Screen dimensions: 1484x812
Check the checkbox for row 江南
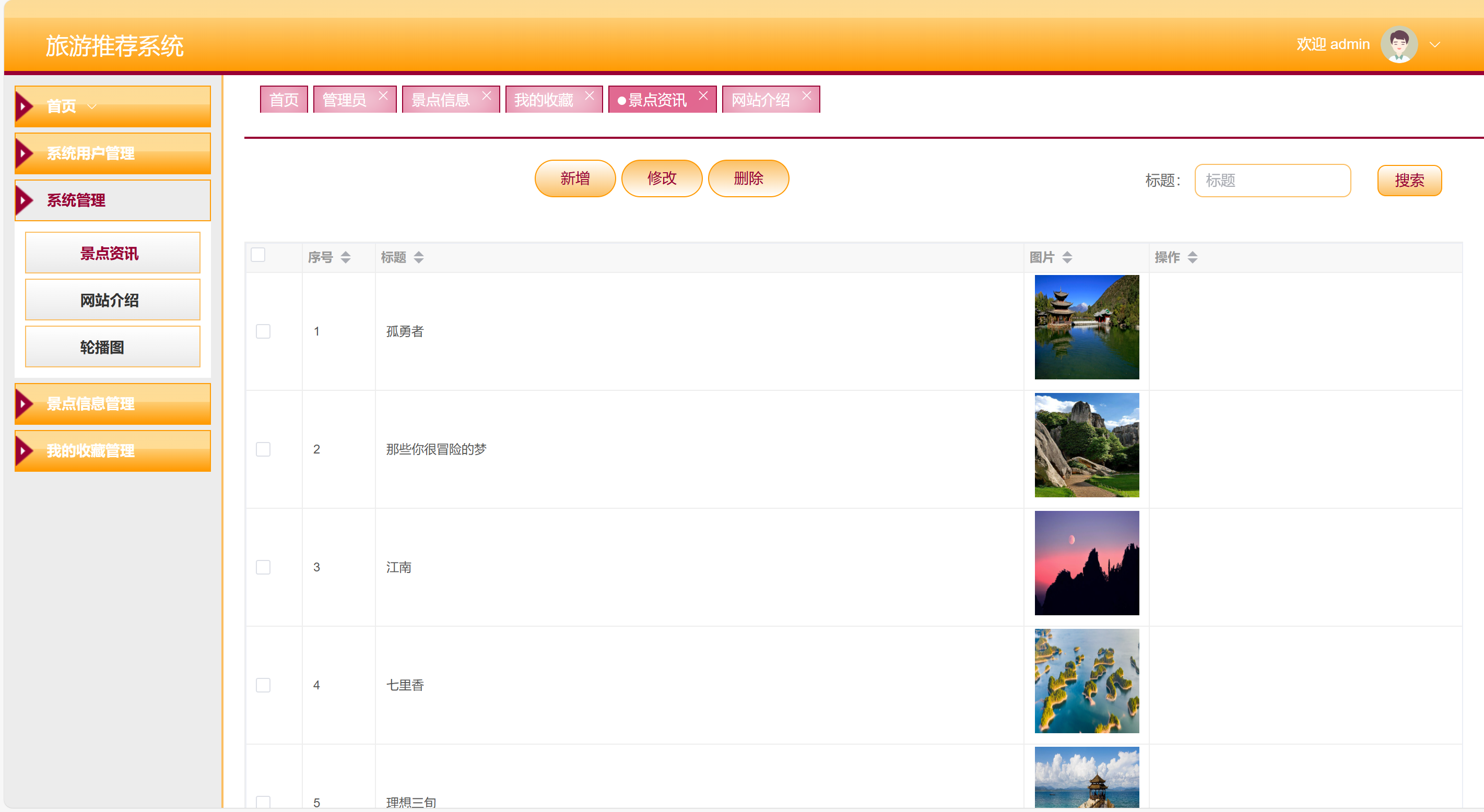pos(263,567)
